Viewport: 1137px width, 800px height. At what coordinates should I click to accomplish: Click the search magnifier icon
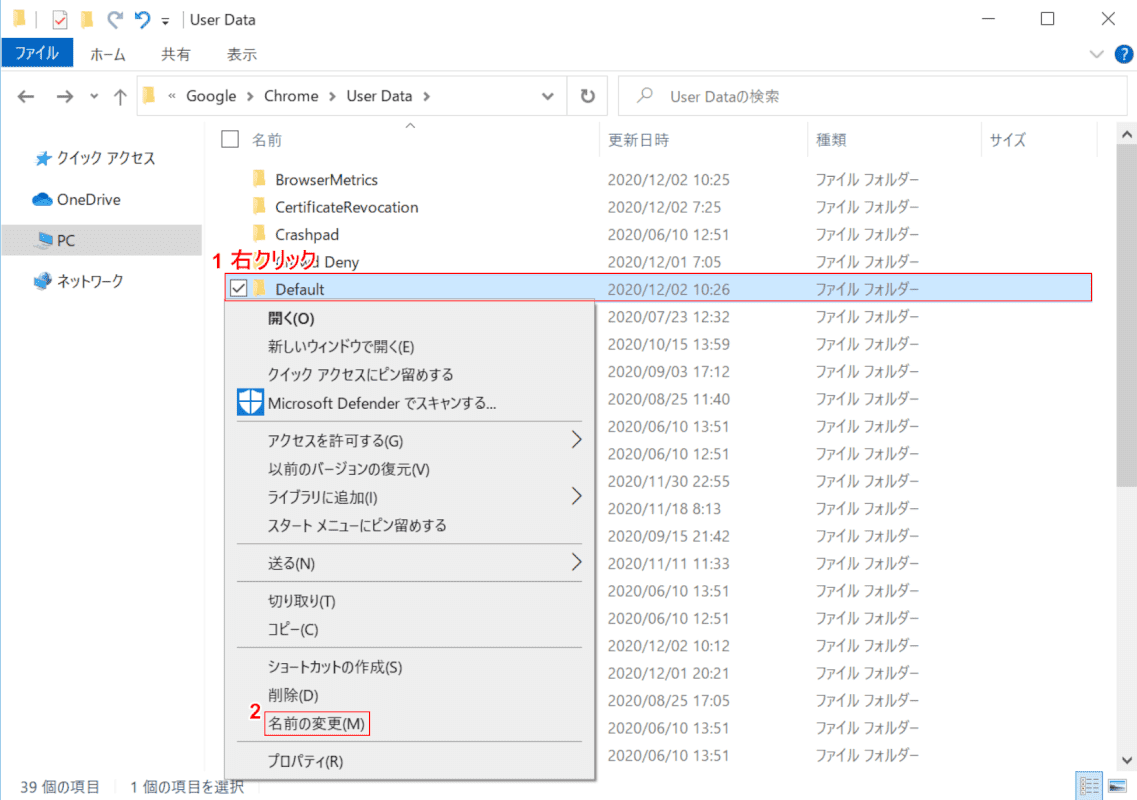pos(645,96)
